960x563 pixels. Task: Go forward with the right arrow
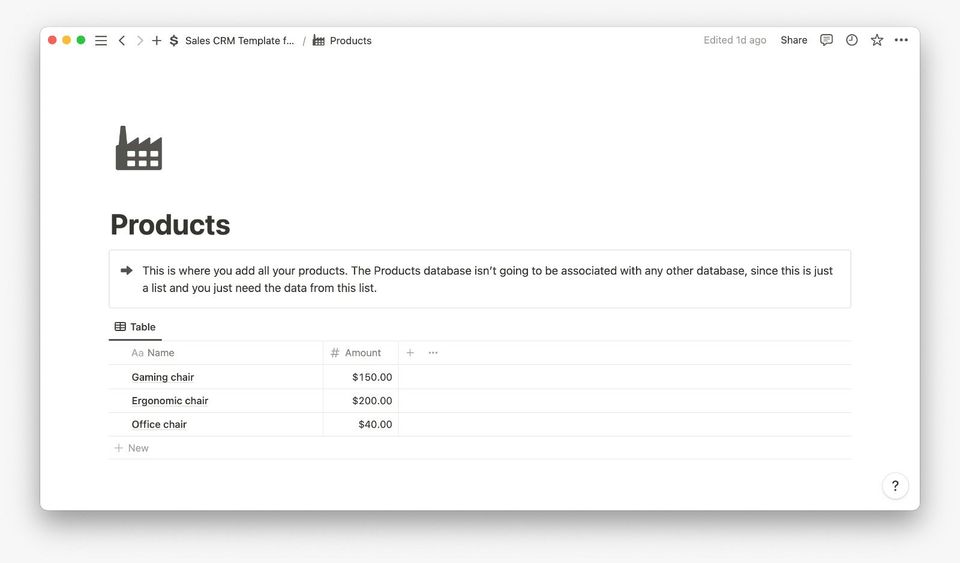140,41
